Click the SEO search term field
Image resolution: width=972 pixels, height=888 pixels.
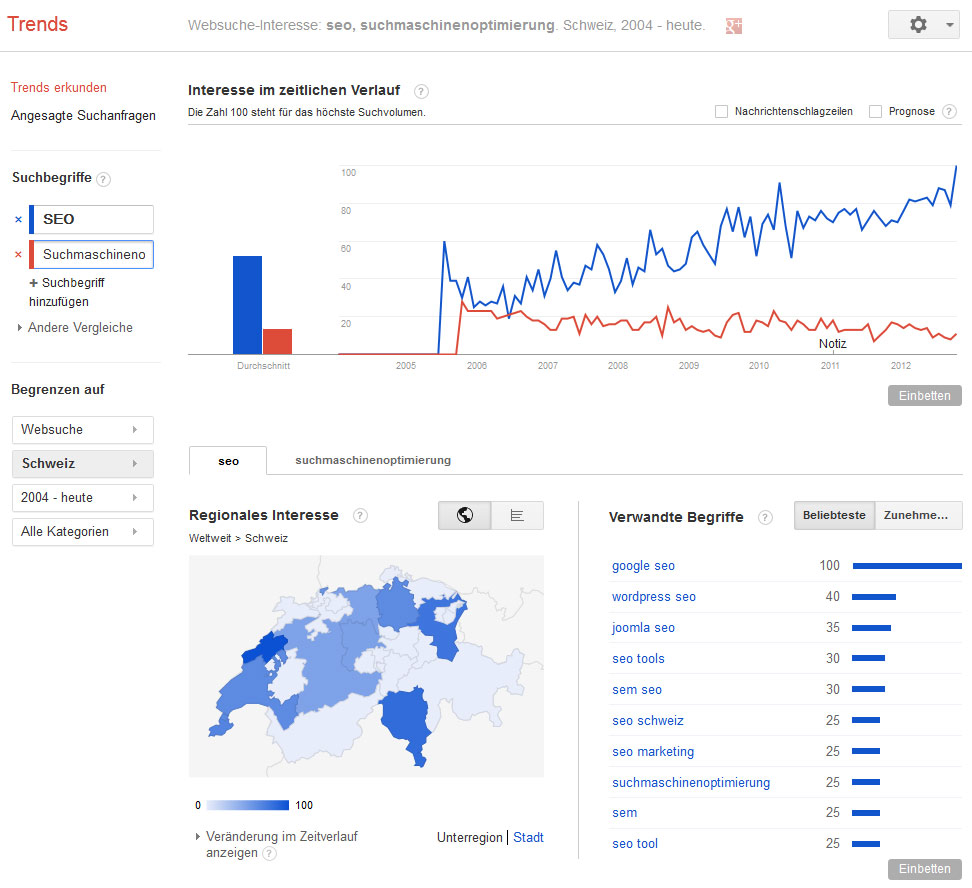[92, 220]
